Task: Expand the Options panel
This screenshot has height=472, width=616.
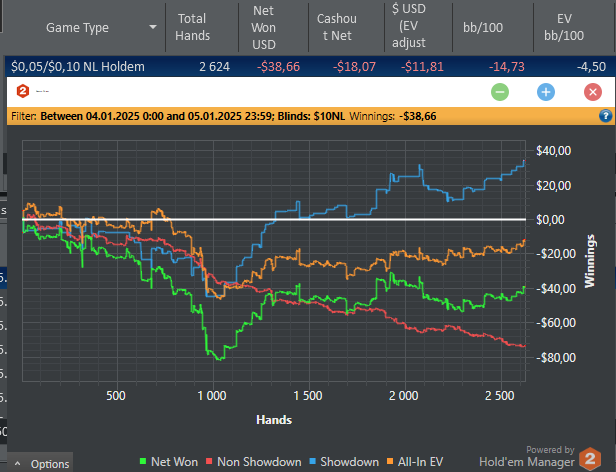Action: (40, 464)
